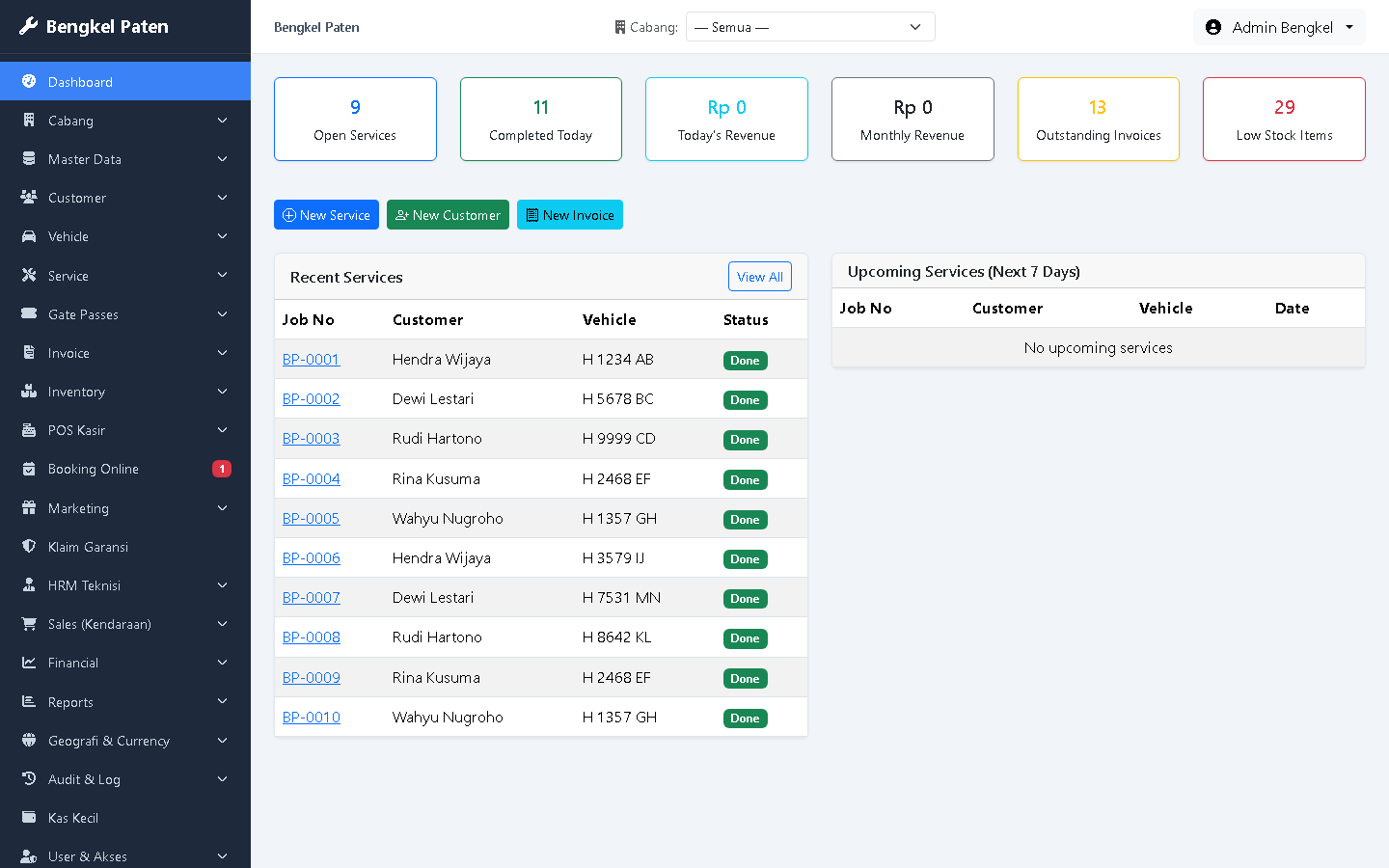Open the Audit & Log menu item
This screenshot has height=868, width=1389.
(125, 779)
